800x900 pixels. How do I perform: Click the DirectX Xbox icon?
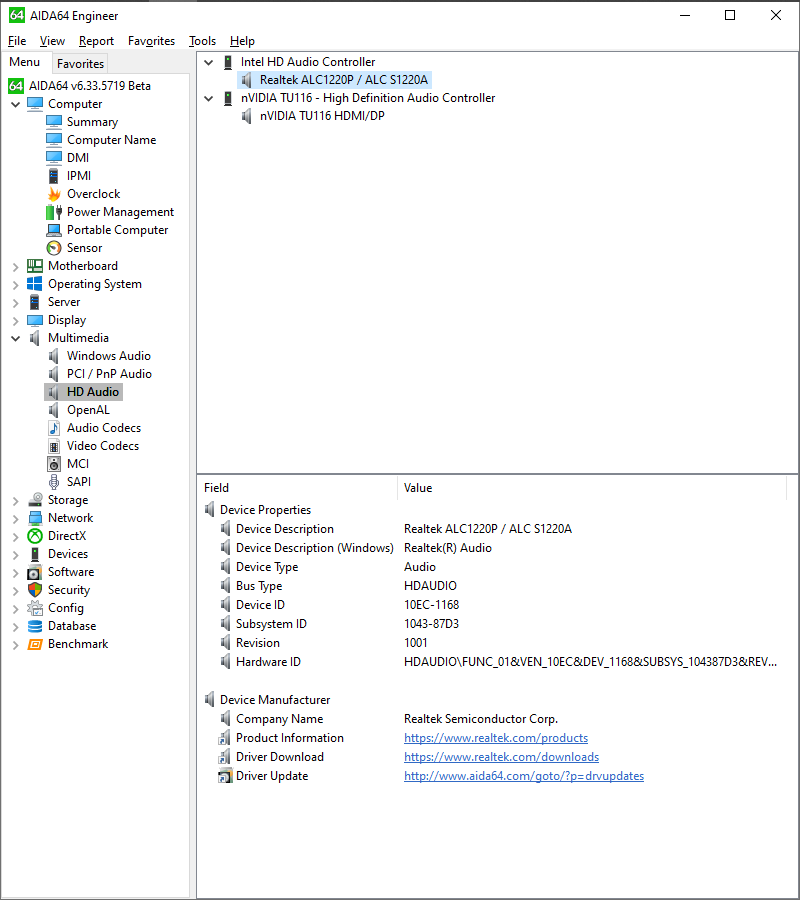[x=35, y=536]
